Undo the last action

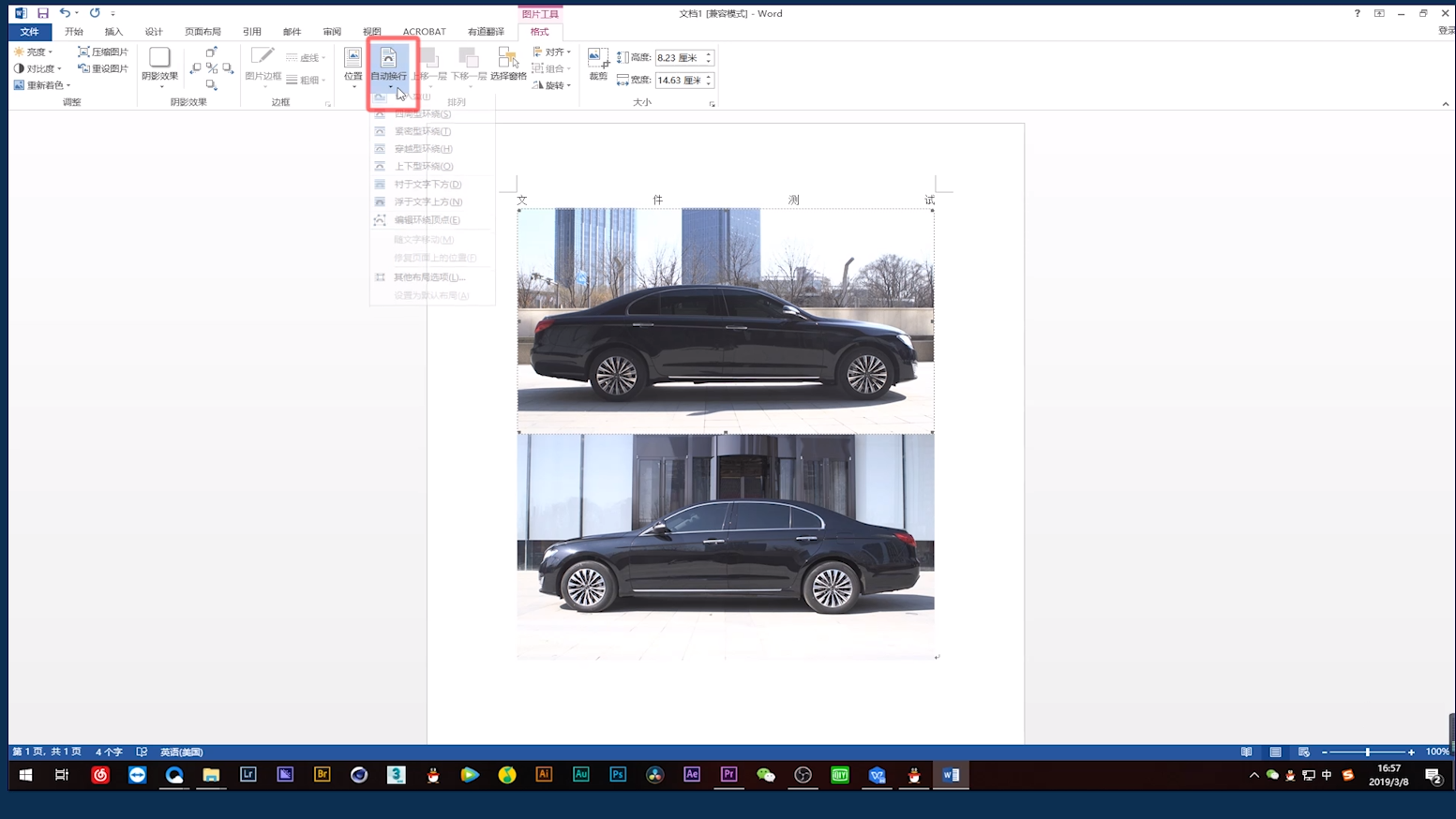[65, 13]
